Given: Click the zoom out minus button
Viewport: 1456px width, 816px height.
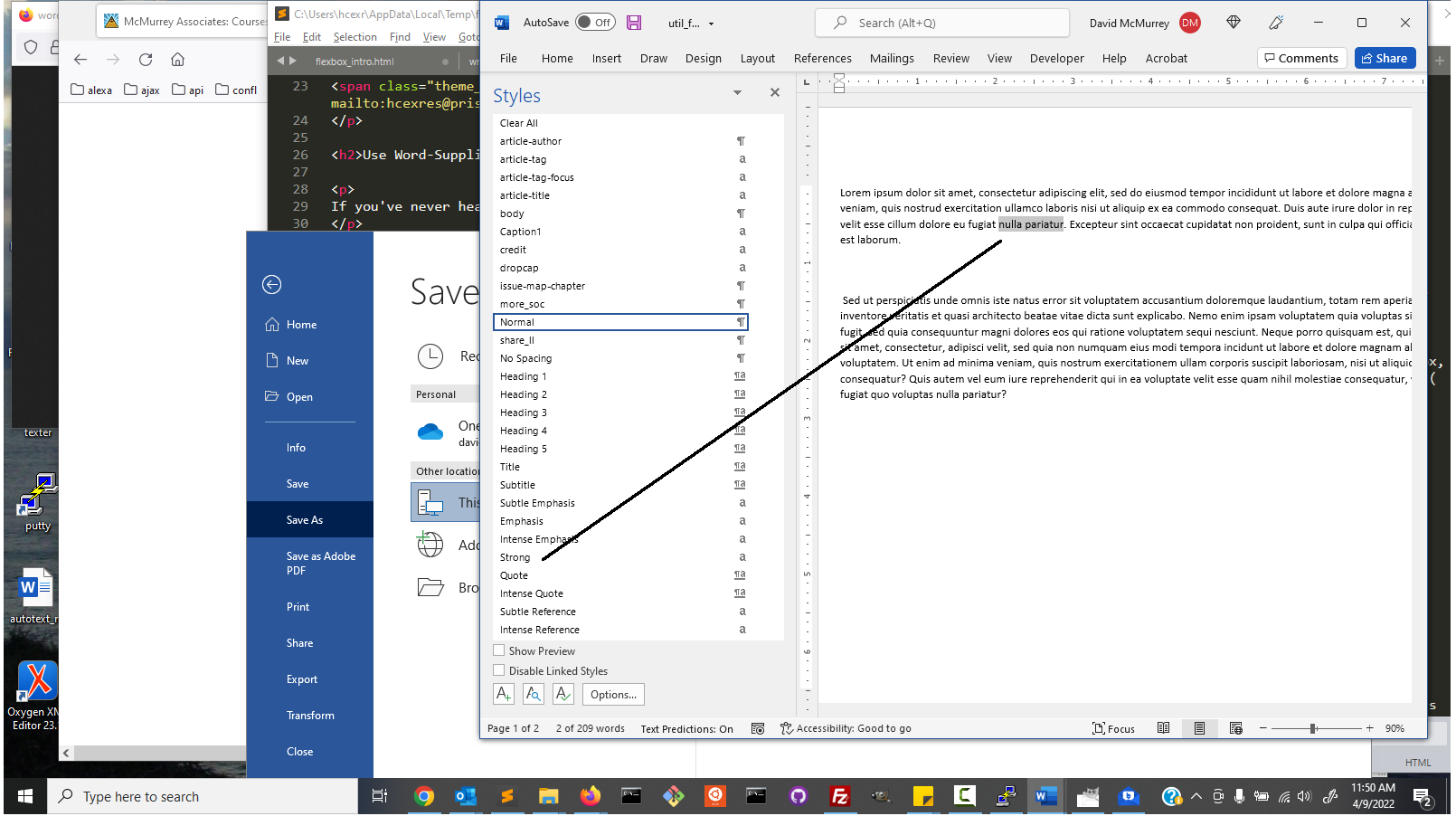Looking at the screenshot, I should (x=1263, y=728).
